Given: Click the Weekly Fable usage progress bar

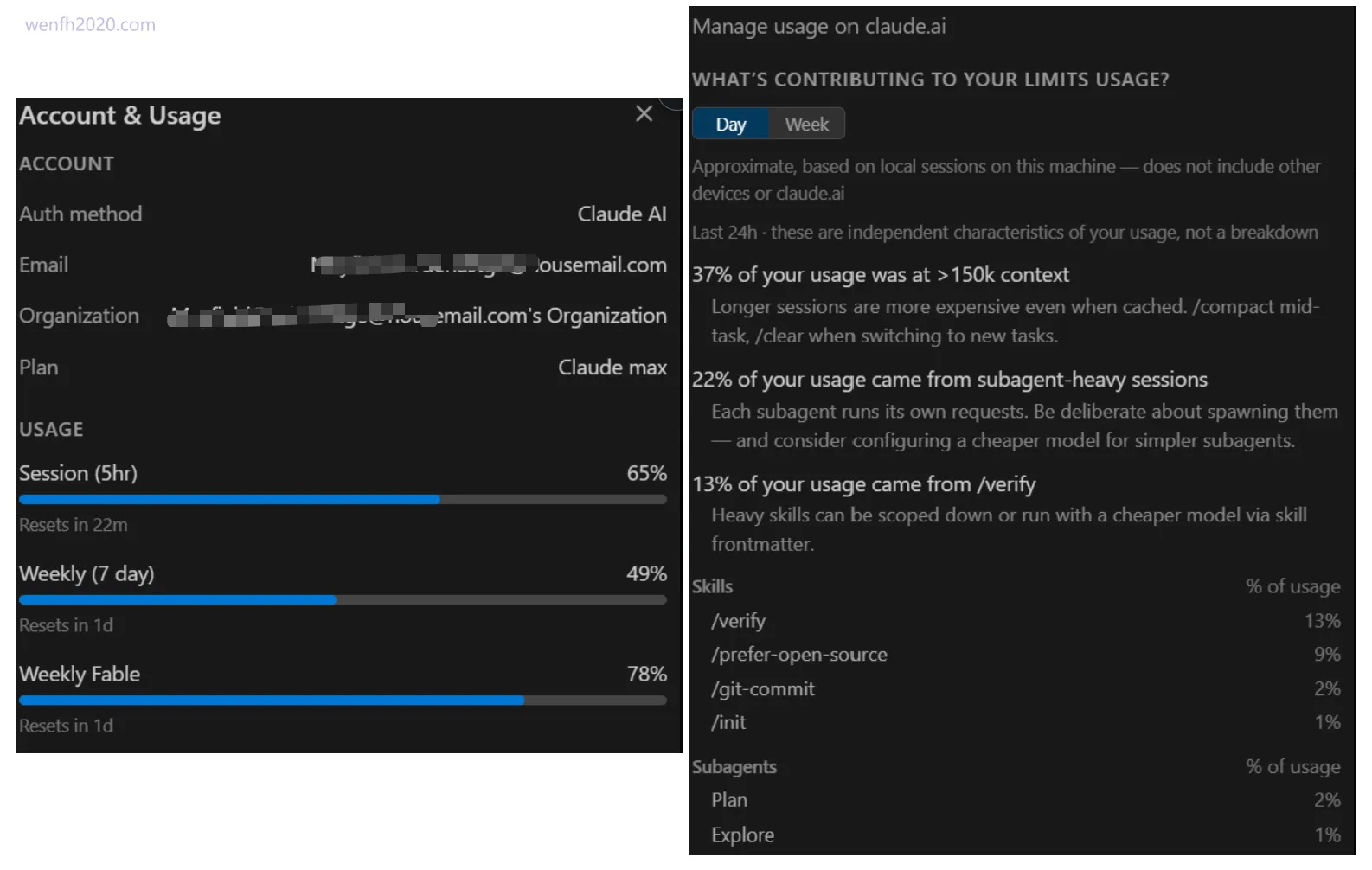Looking at the screenshot, I should tap(343, 700).
